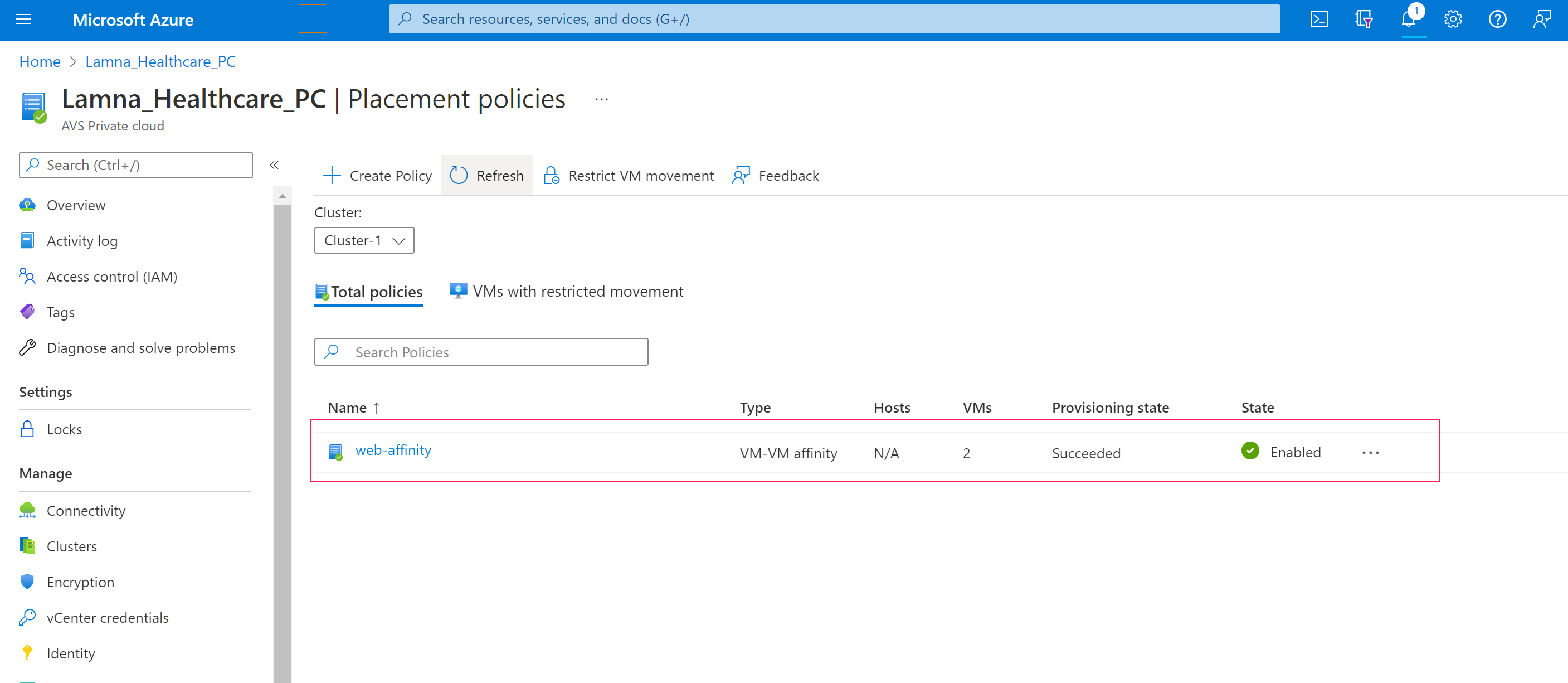Screen dimensions: 1568x683
Task: Switch to VMs with restricted movement tab
Action: click(566, 291)
